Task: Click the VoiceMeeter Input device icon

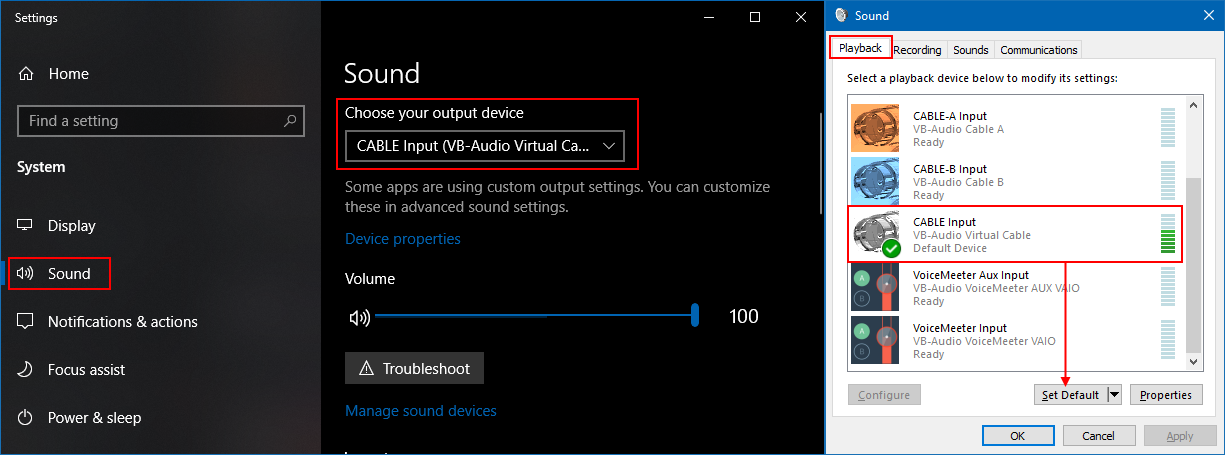Action: [x=875, y=341]
